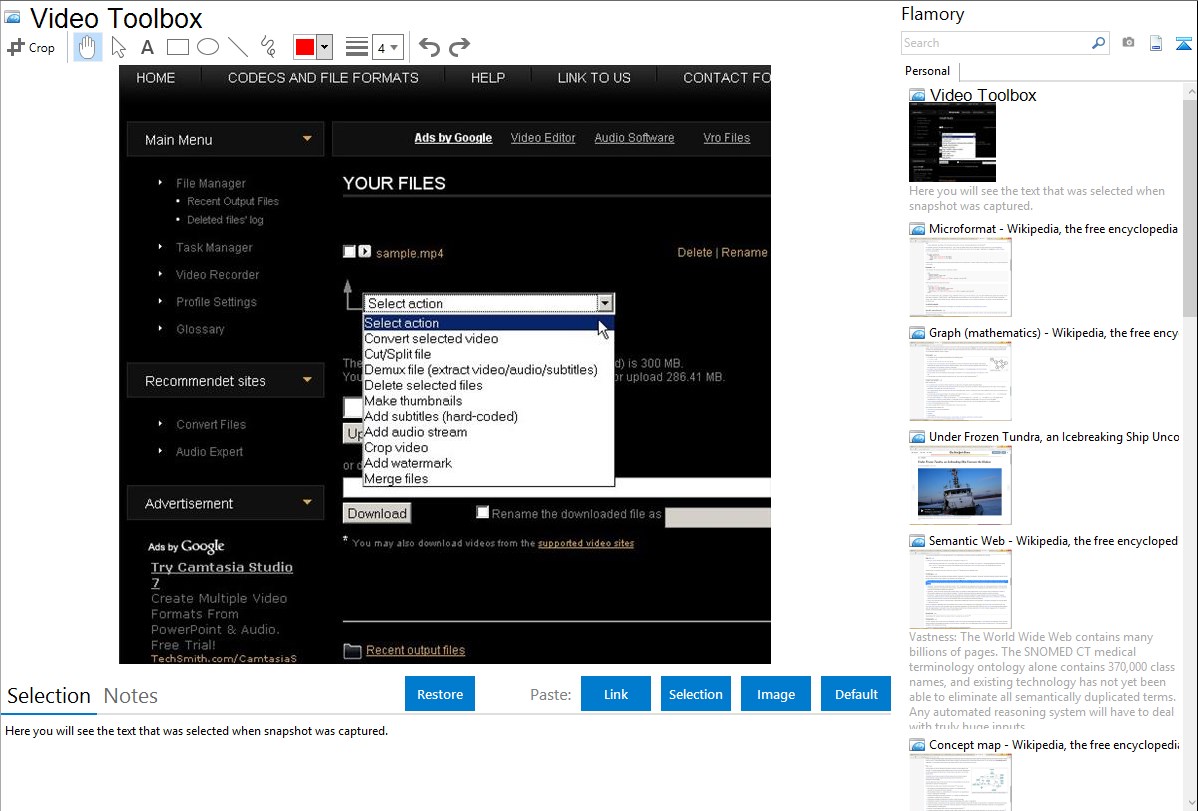Activate the hand pan tool
Screen dimensions: 1198x811
87,47
